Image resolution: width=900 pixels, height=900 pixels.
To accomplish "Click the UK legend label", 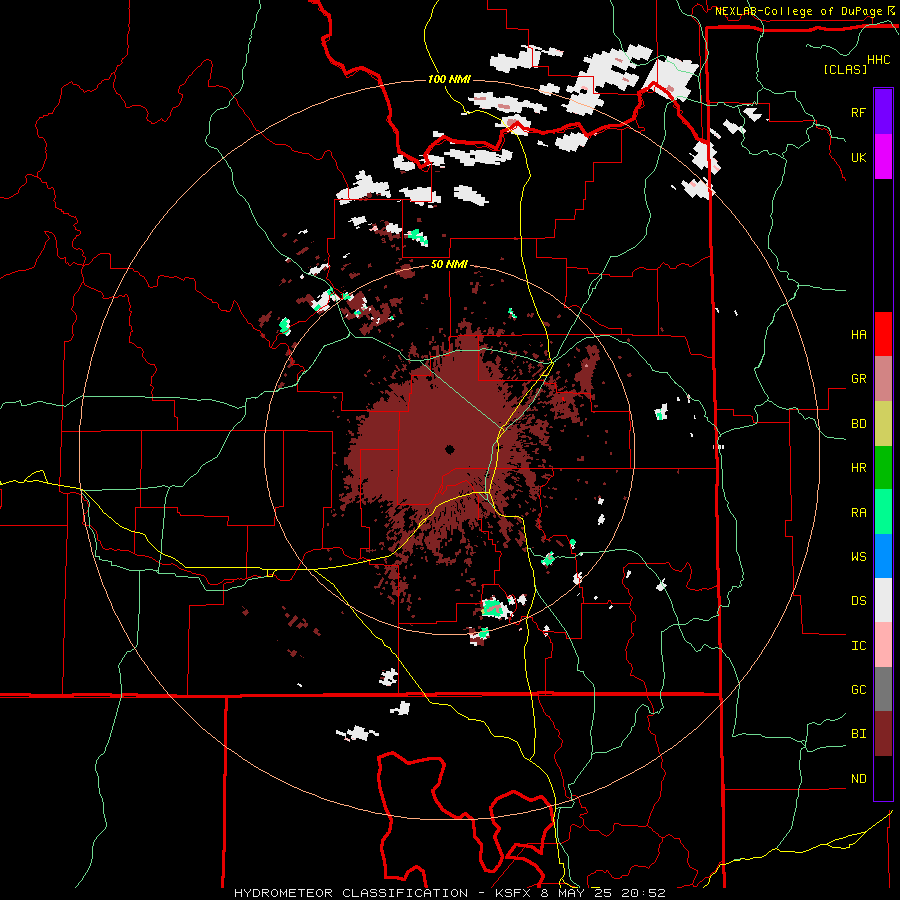I will pyautogui.click(x=858, y=157).
